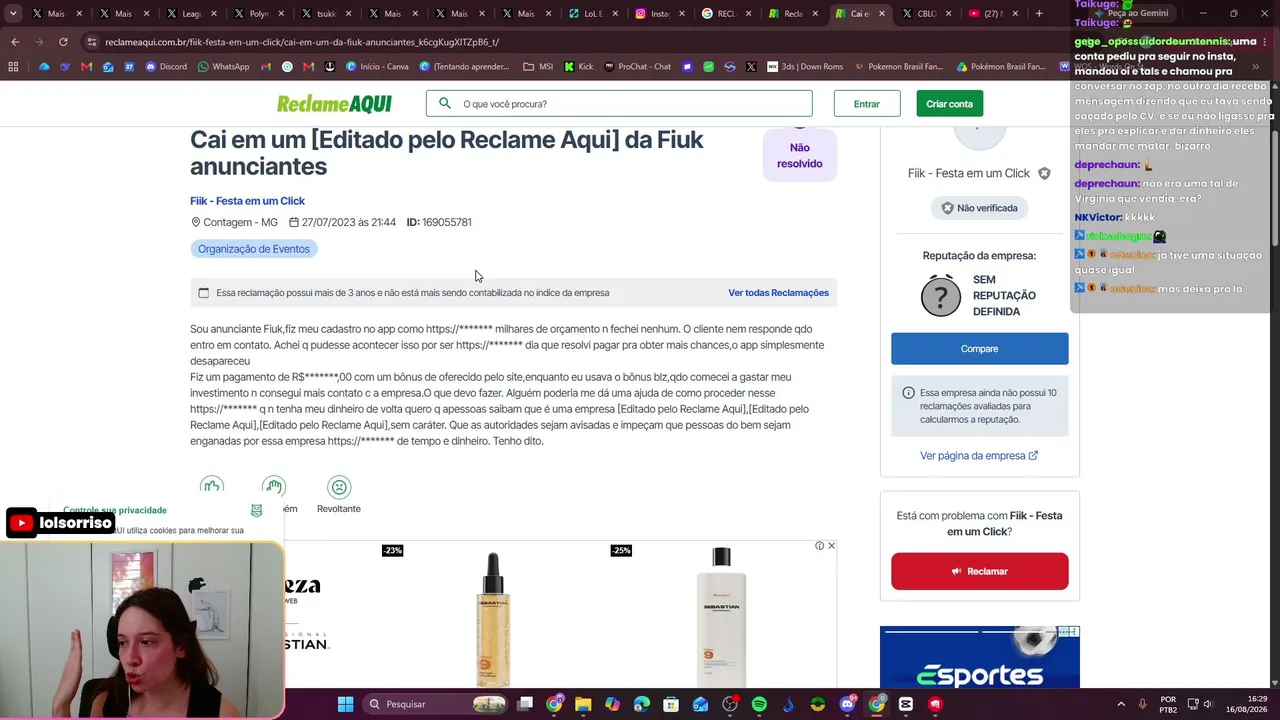Click the complaint ID 169055781
The height and width of the screenshot is (720, 1280).
(439, 222)
